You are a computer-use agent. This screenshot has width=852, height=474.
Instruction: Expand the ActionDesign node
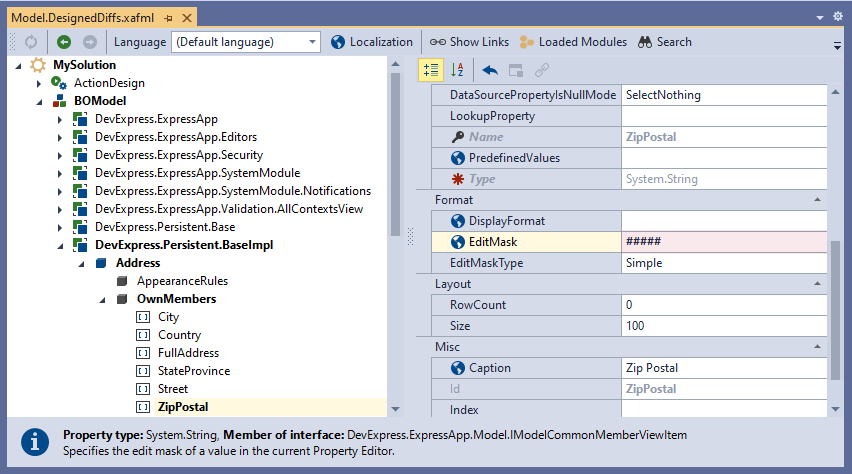click(x=39, y=84)
